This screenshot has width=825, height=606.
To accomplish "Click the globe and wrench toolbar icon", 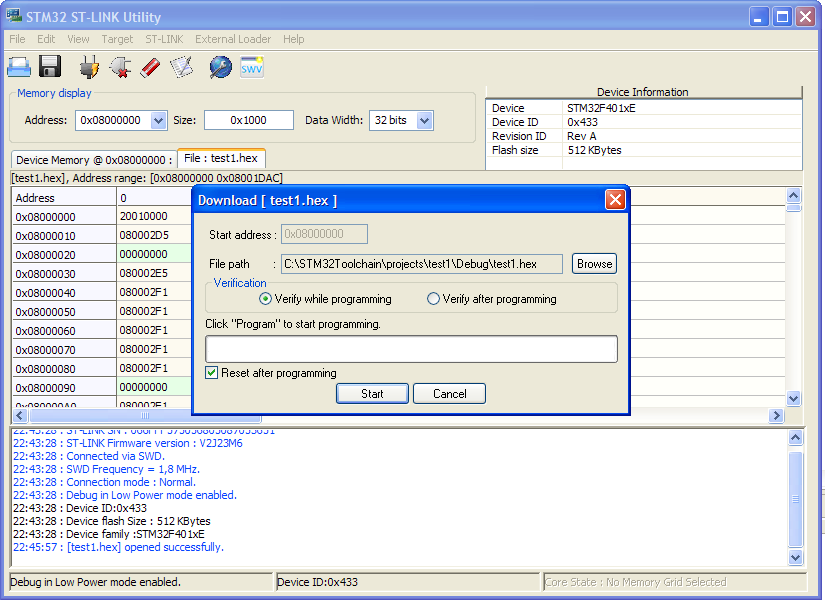I will (220, 67).
